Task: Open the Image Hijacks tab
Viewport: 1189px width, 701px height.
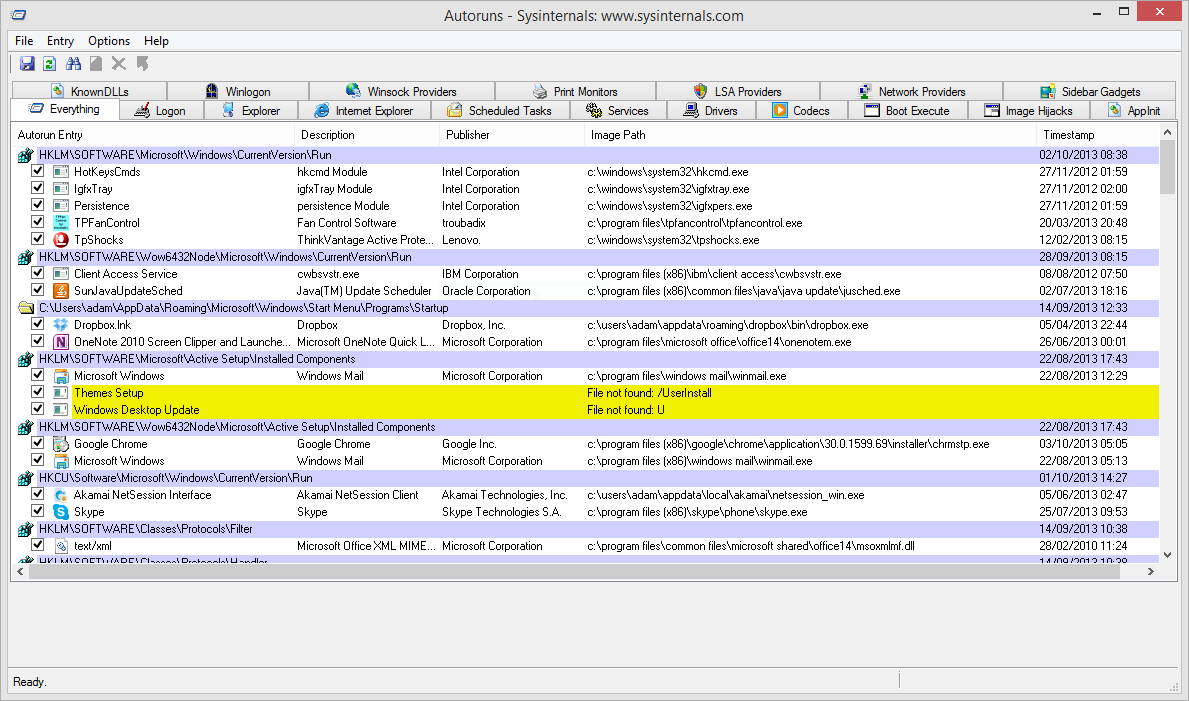Action: pos(1029,111)
